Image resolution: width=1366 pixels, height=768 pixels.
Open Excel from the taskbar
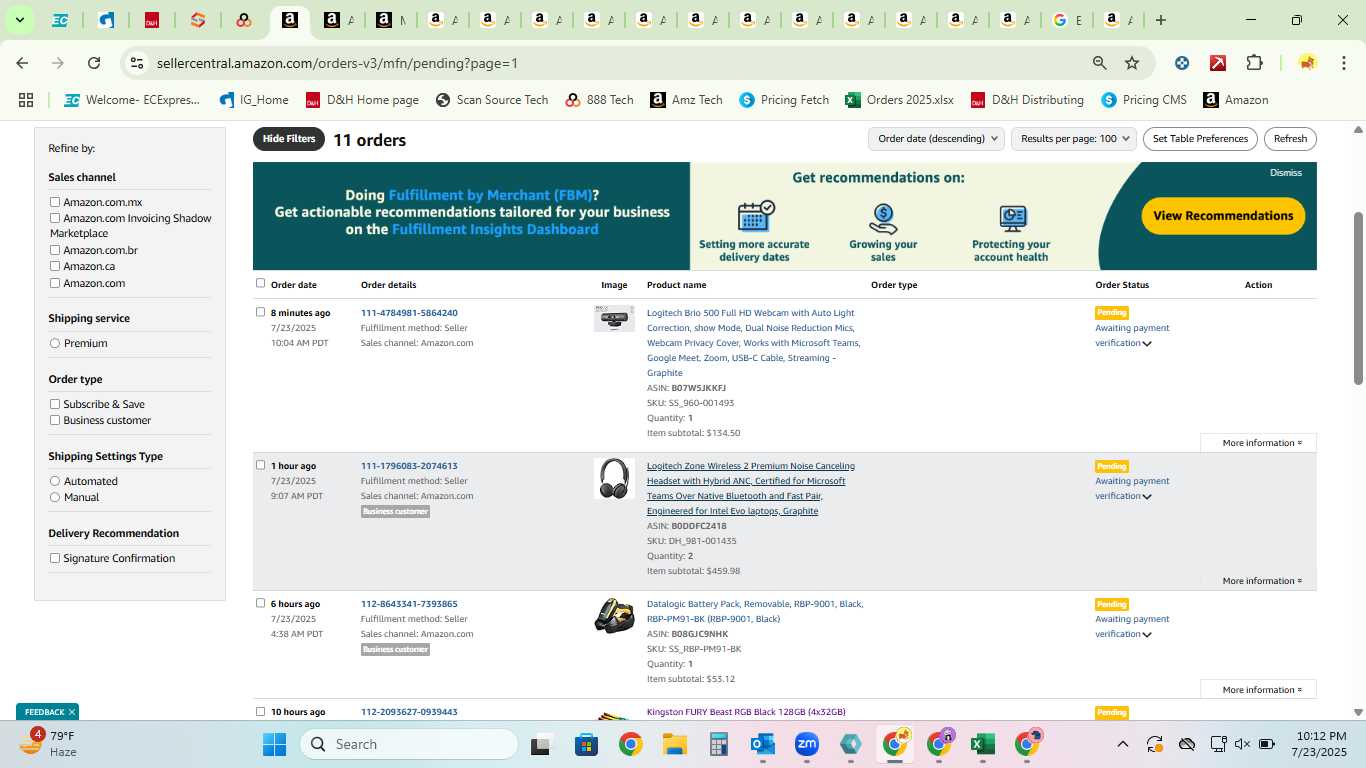coord(982,744)
